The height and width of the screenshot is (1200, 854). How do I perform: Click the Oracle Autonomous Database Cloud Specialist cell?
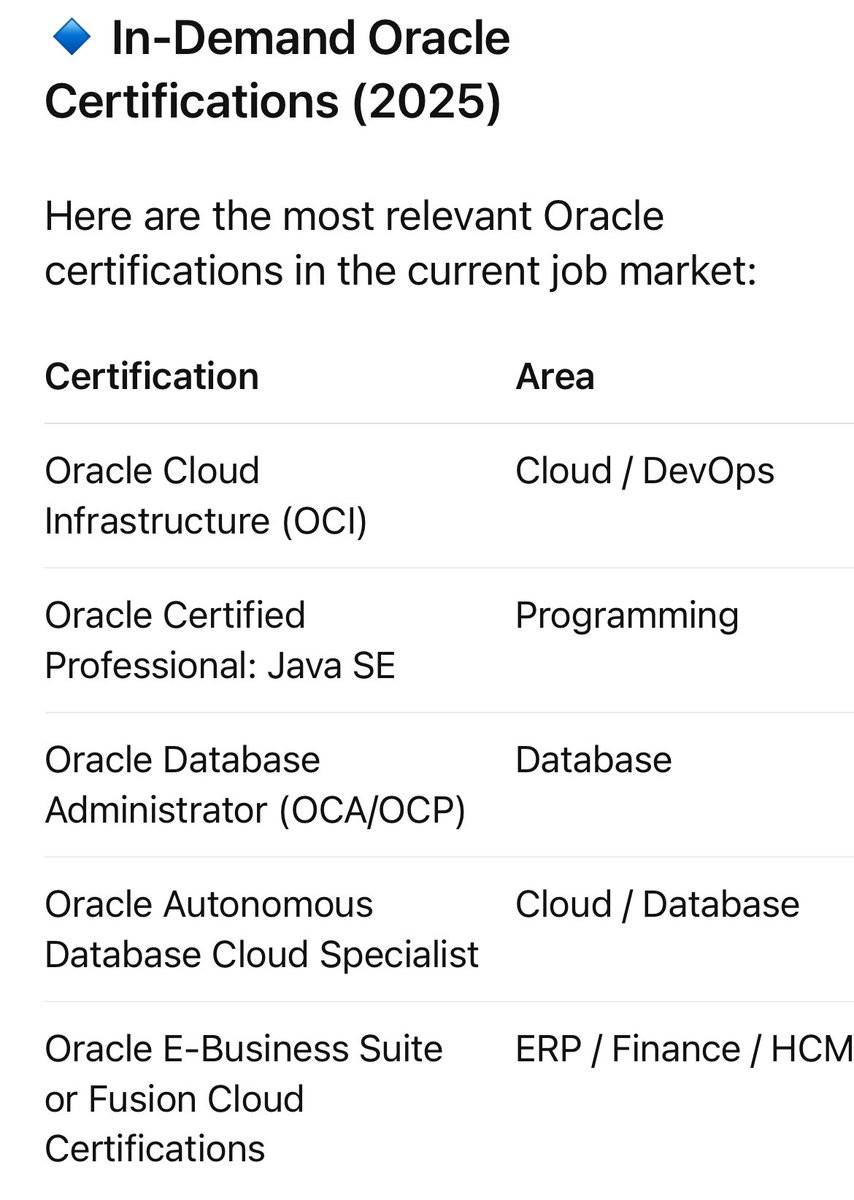262,929
